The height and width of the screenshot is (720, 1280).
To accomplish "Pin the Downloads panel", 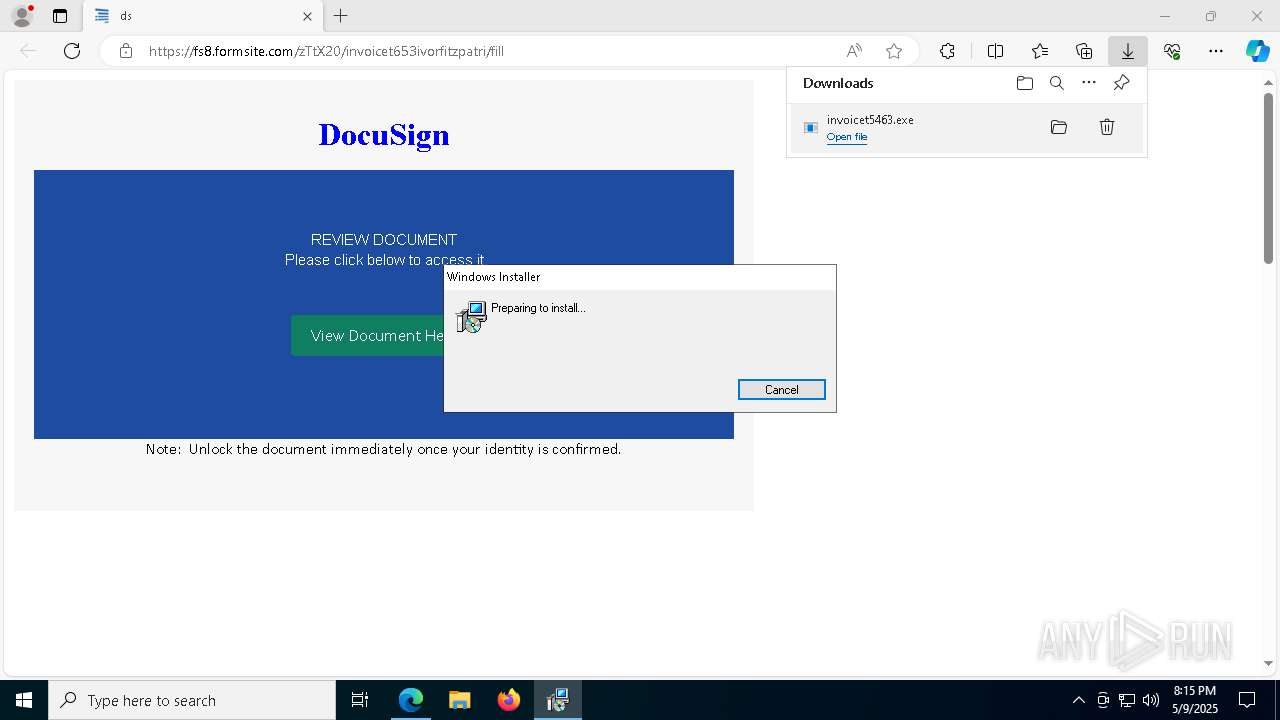I will (x=1121, y=83).
